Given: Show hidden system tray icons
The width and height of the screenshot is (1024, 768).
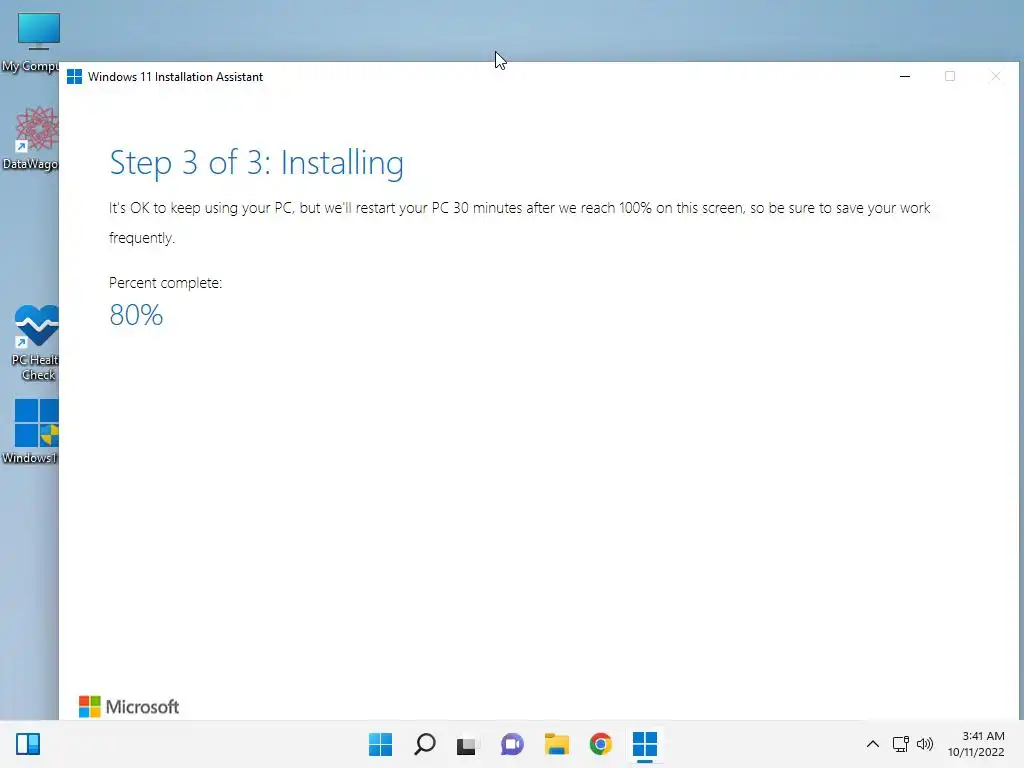Looking at the screenshot, I should point(872,744).
